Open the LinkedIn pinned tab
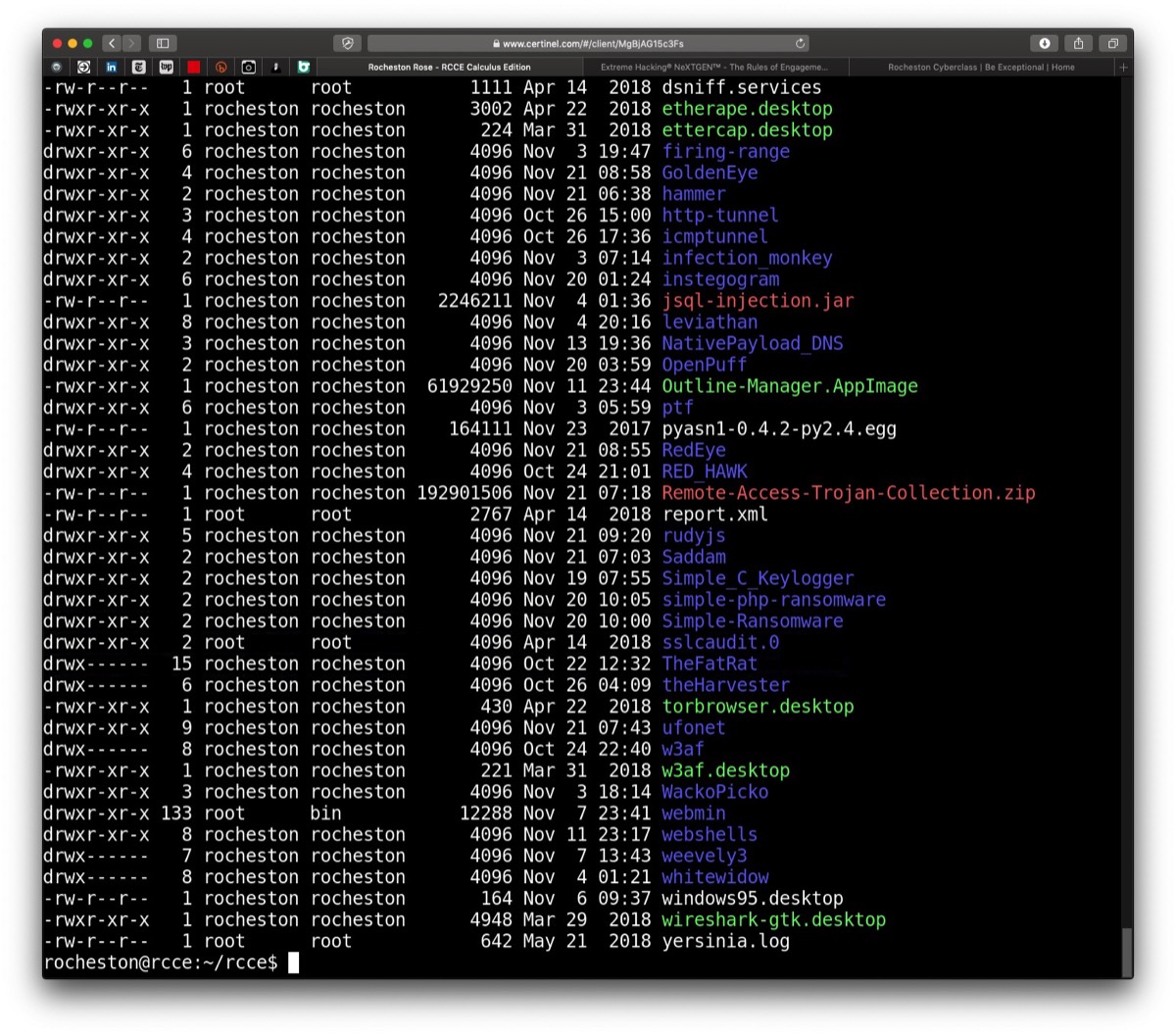The image size is (1176, 1035). click(x=112, y=67)
